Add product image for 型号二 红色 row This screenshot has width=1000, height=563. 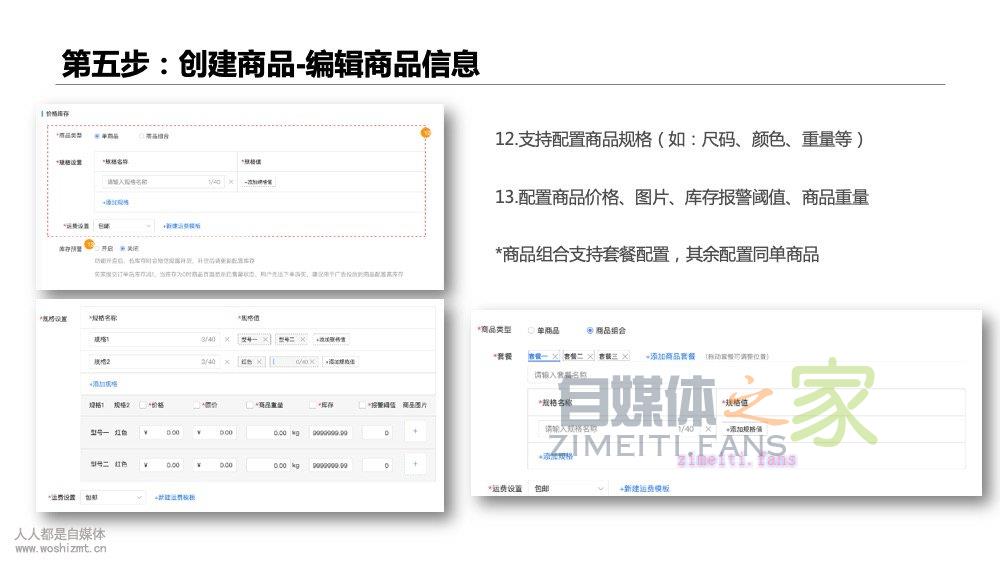tap(416, 464)
